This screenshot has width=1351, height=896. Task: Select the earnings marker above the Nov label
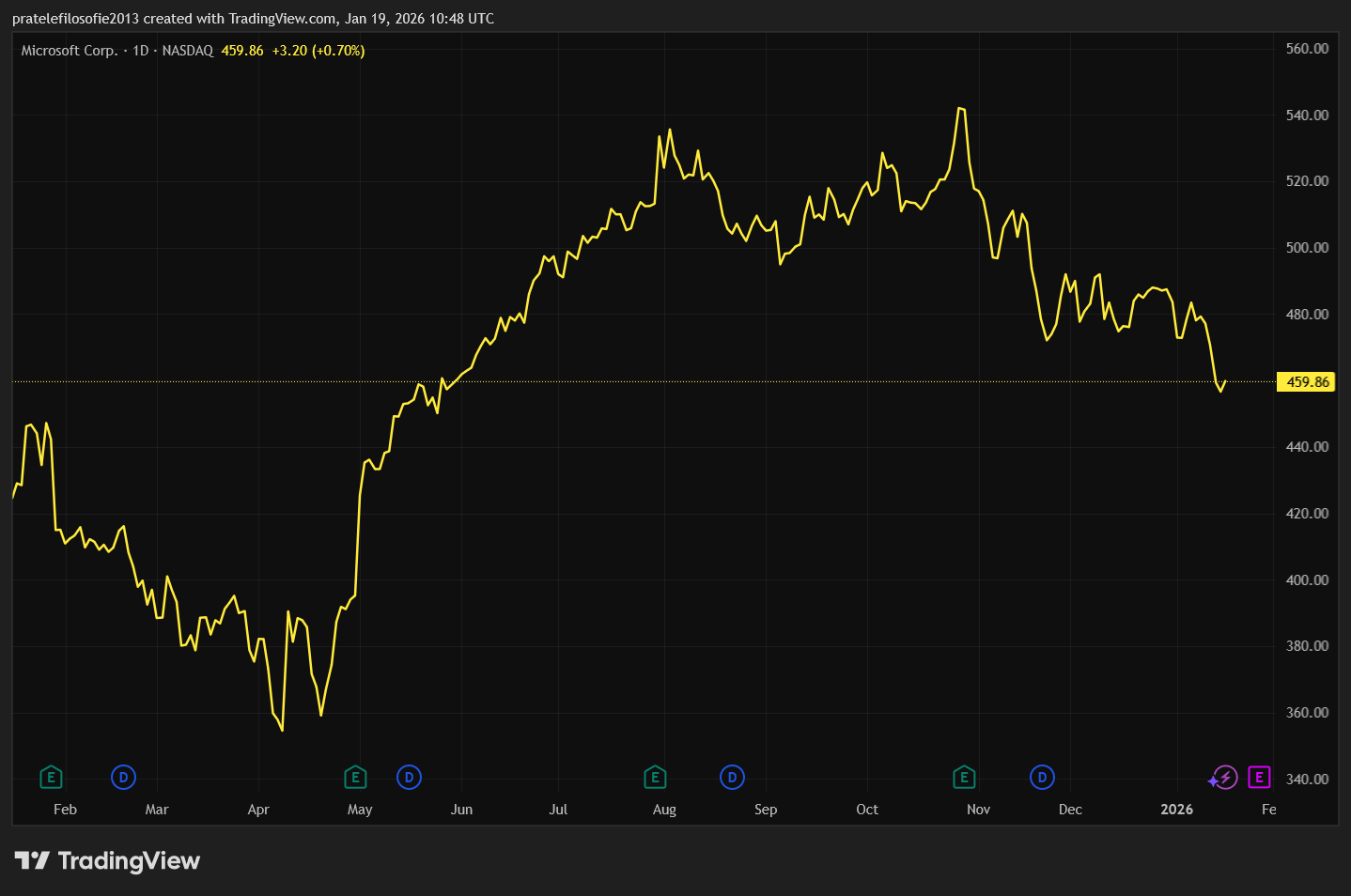964,778
